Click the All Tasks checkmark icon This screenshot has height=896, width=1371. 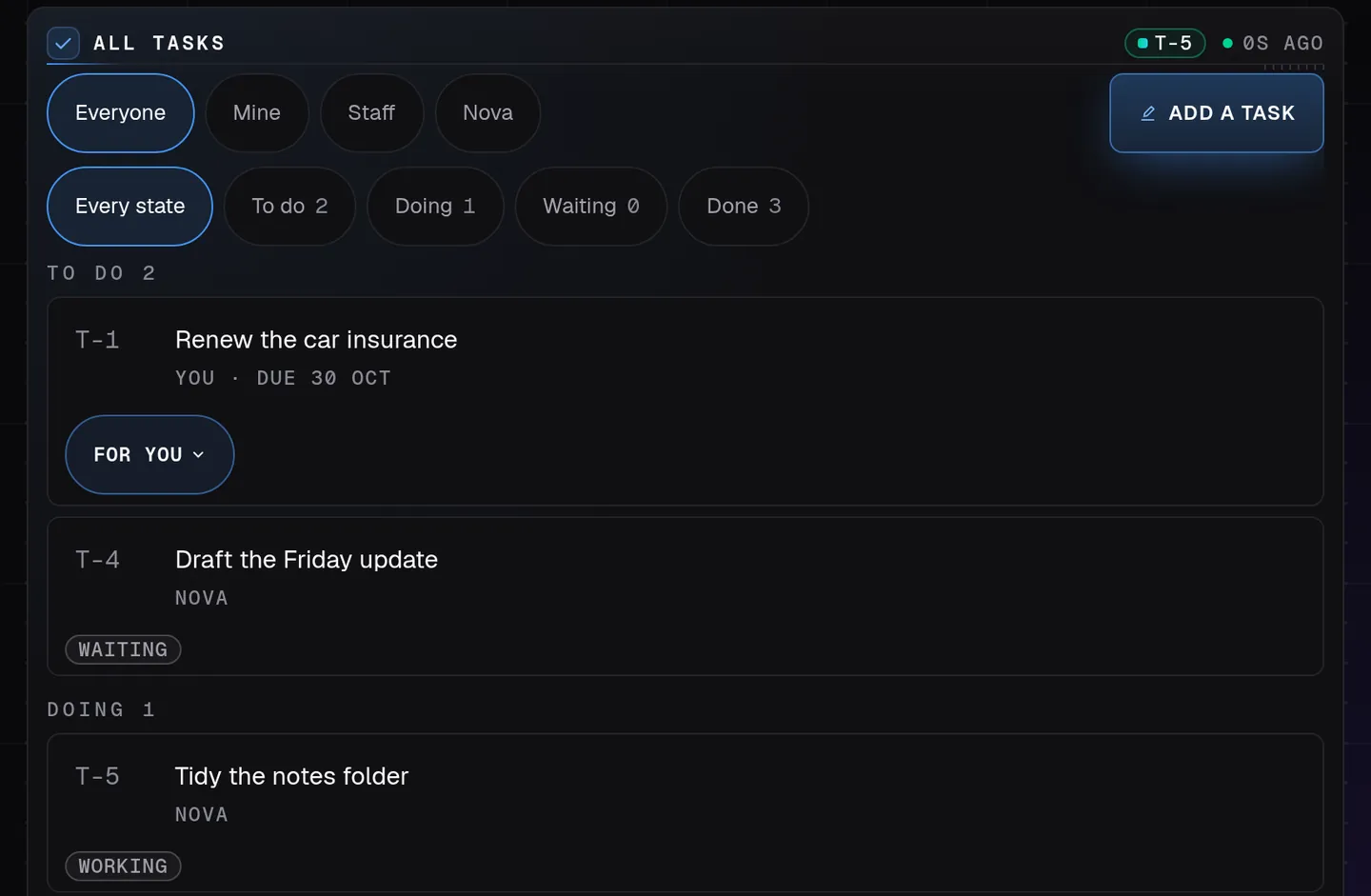pos(63,43)
